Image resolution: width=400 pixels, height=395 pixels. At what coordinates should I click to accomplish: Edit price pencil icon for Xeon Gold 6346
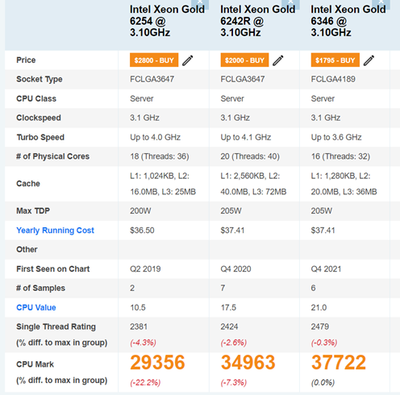click(369, 60)
